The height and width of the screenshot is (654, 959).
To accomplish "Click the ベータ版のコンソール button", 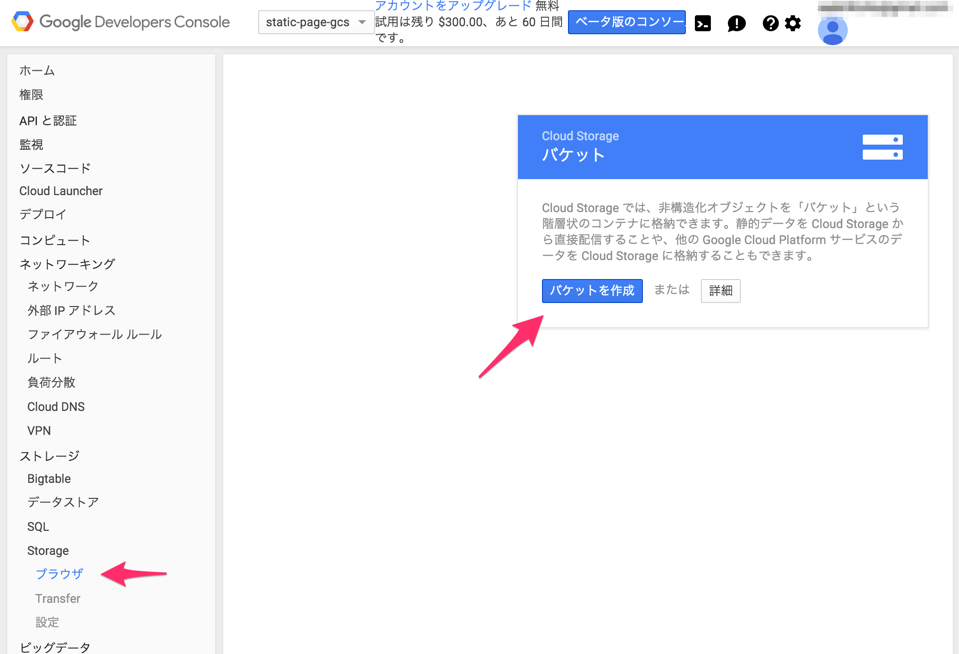I will click(x=626, y=22).
